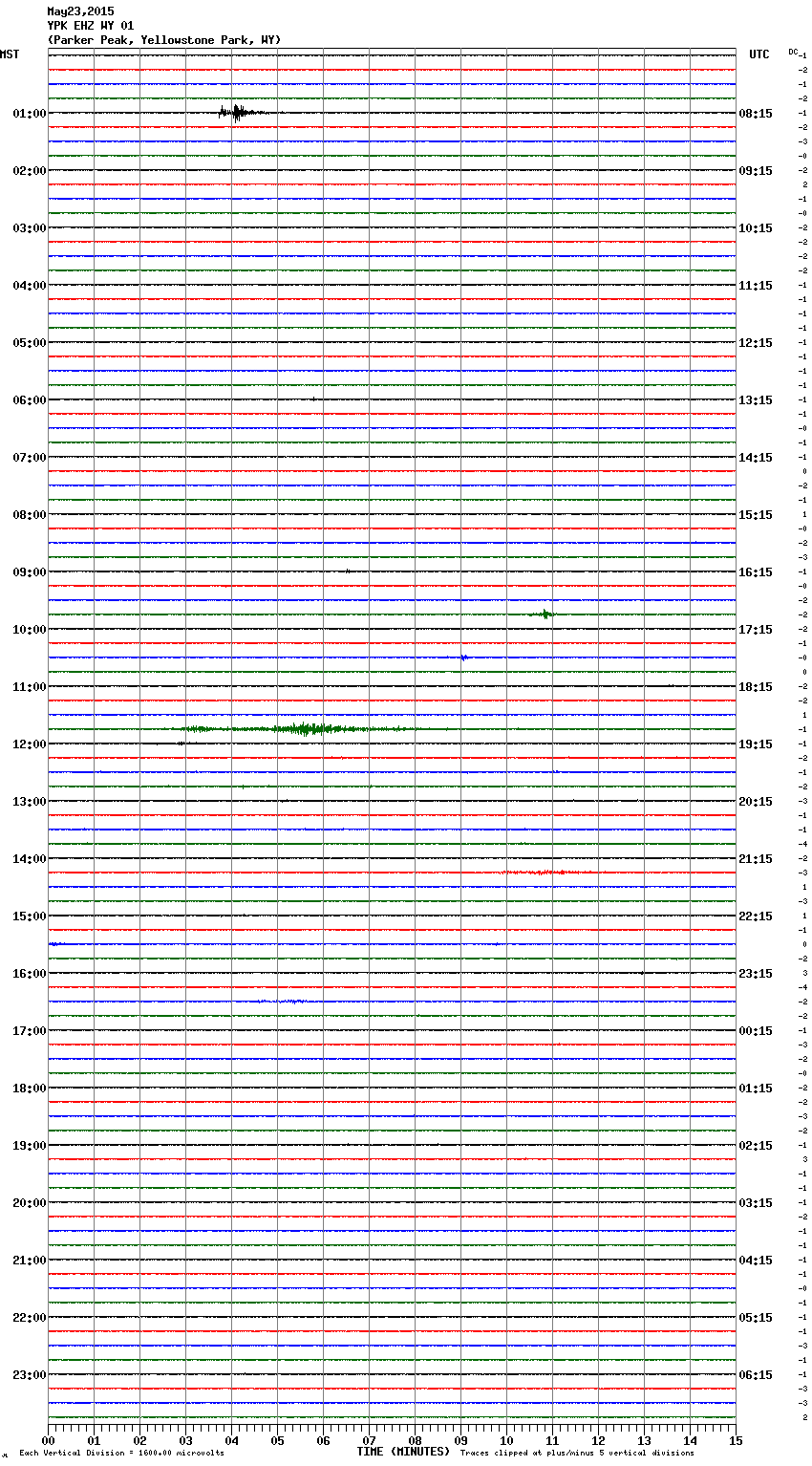
Task: Click the 16:00 MST row label
Action: [30, 974]
